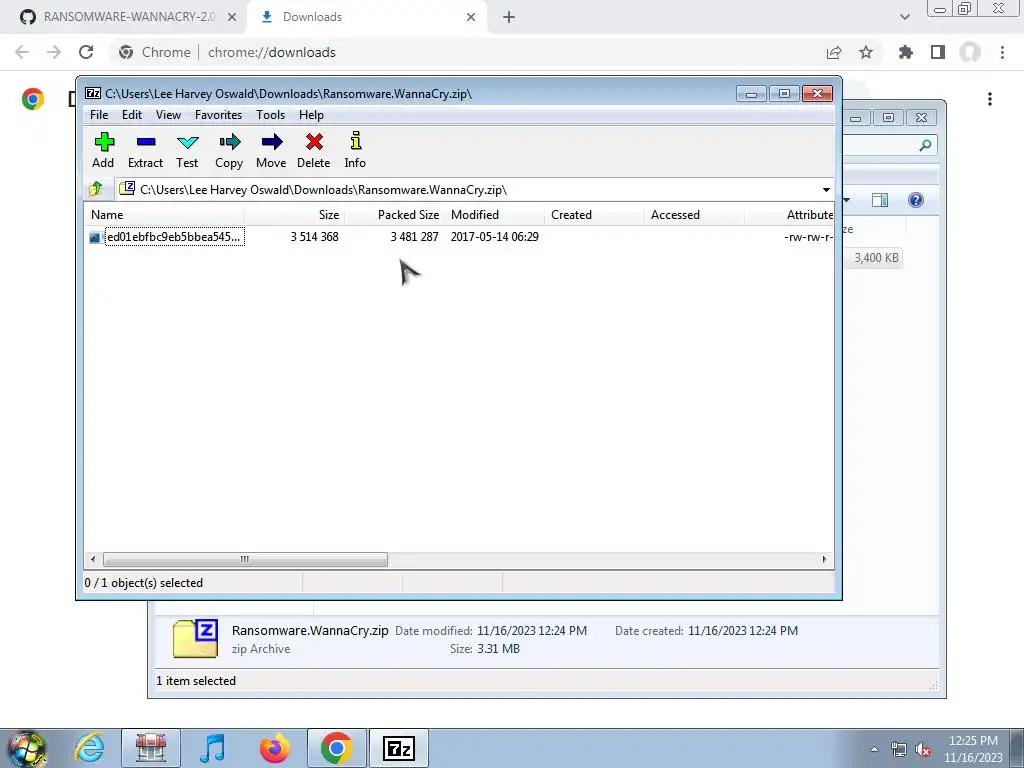This screenshot has width=1024, height=768.
Task: Open a new Chrome tab
Action: tap(509, 18)
